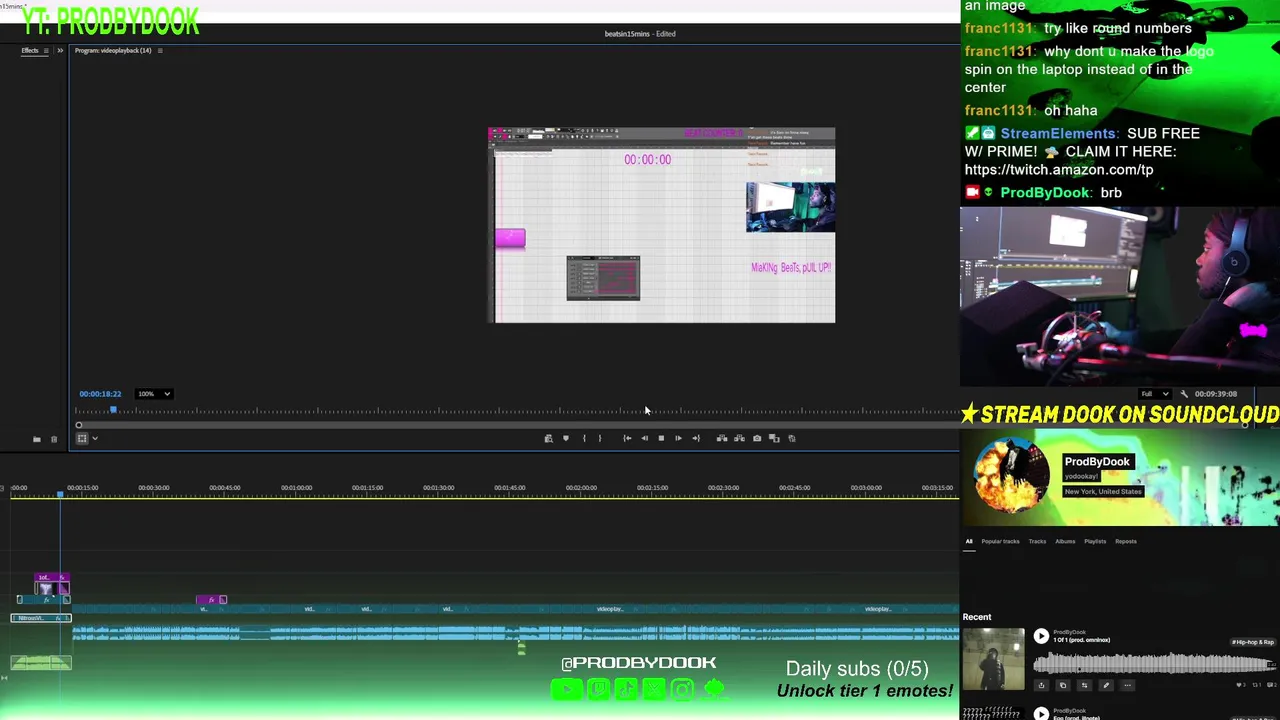Open the '1 Of 1' track cover thumbnail

pos(993,659)
